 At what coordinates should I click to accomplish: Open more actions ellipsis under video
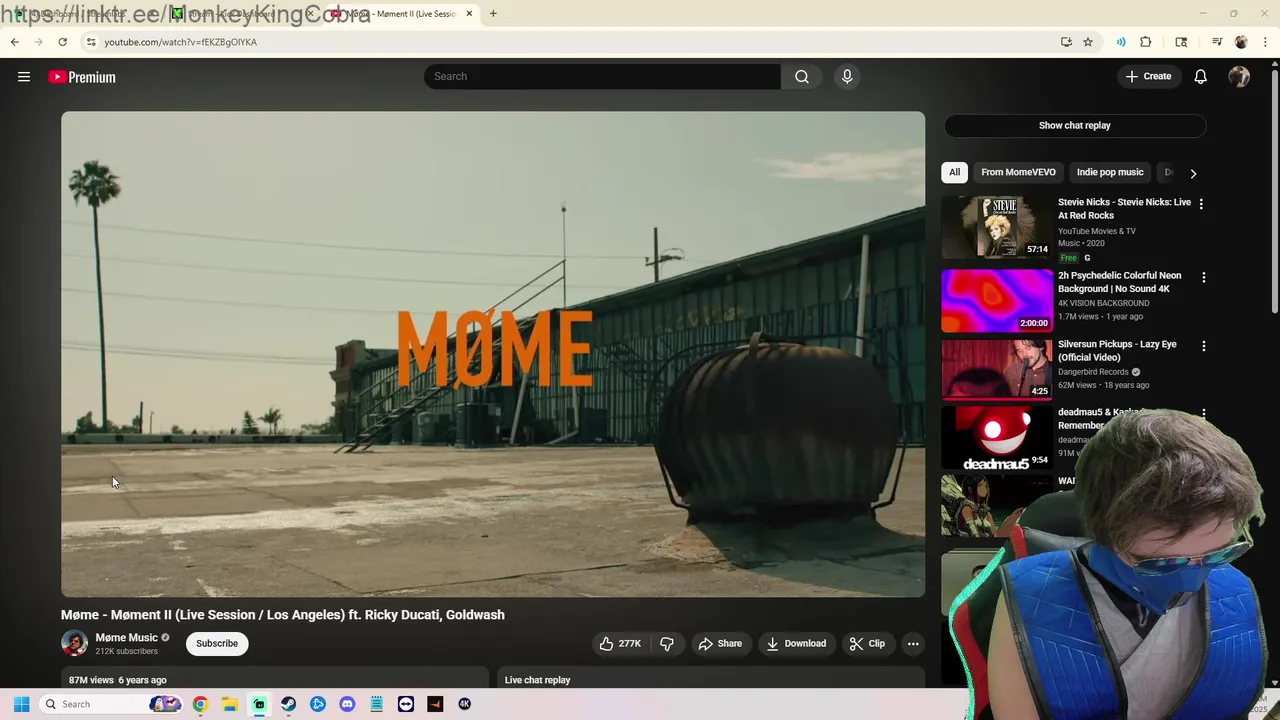pos(913,644)
